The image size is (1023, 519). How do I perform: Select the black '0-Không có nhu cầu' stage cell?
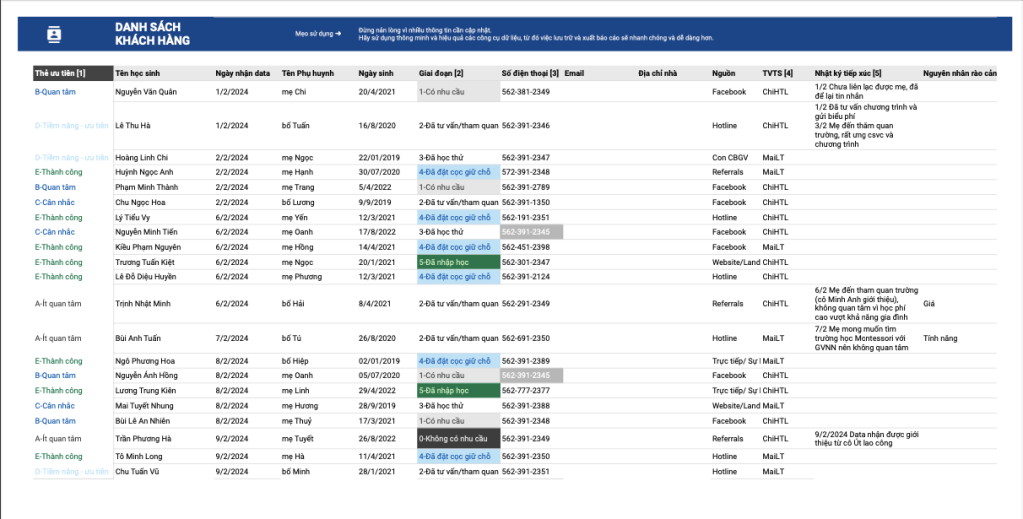coord(458,438)
